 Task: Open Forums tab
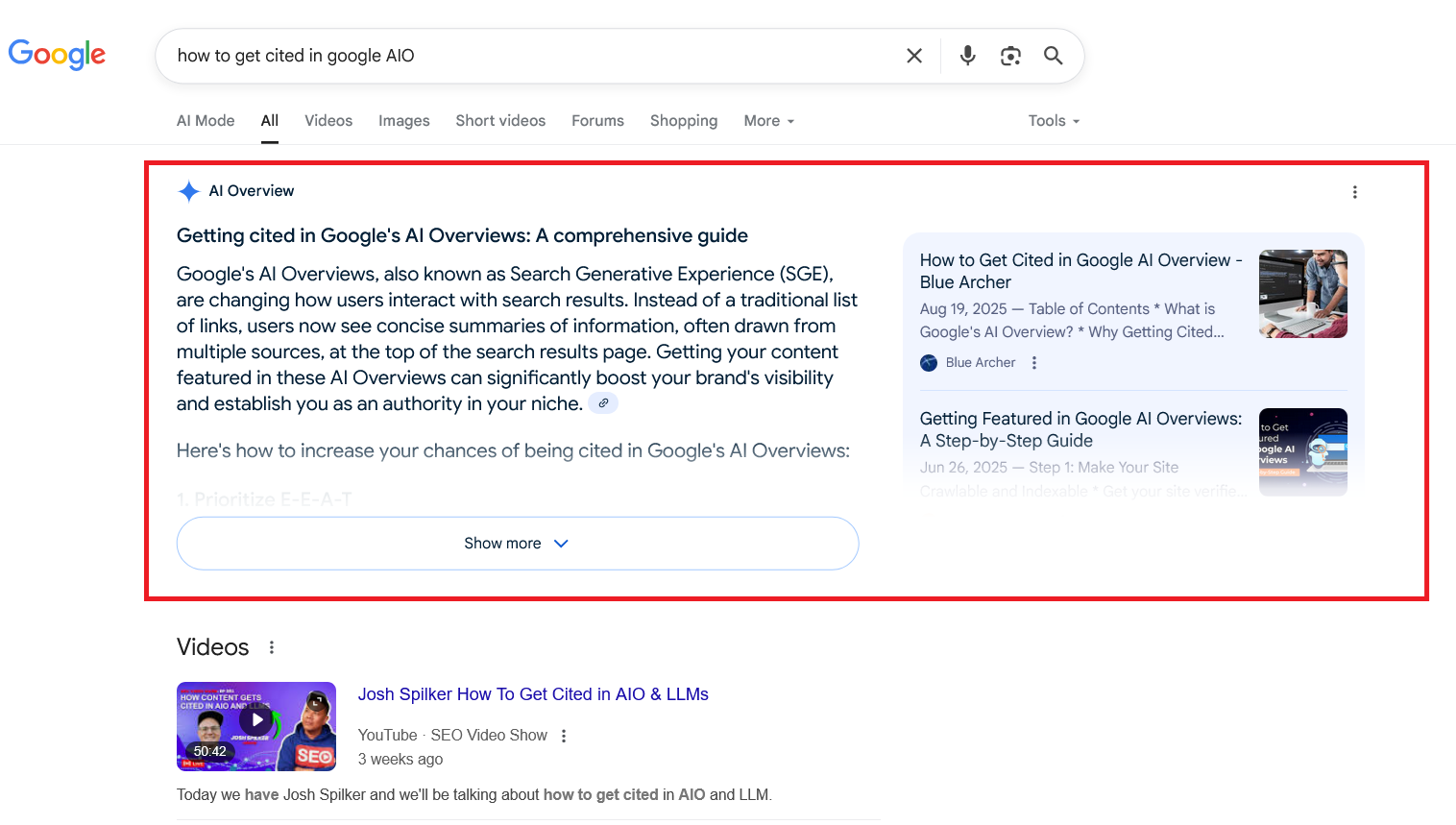point(597,121)
